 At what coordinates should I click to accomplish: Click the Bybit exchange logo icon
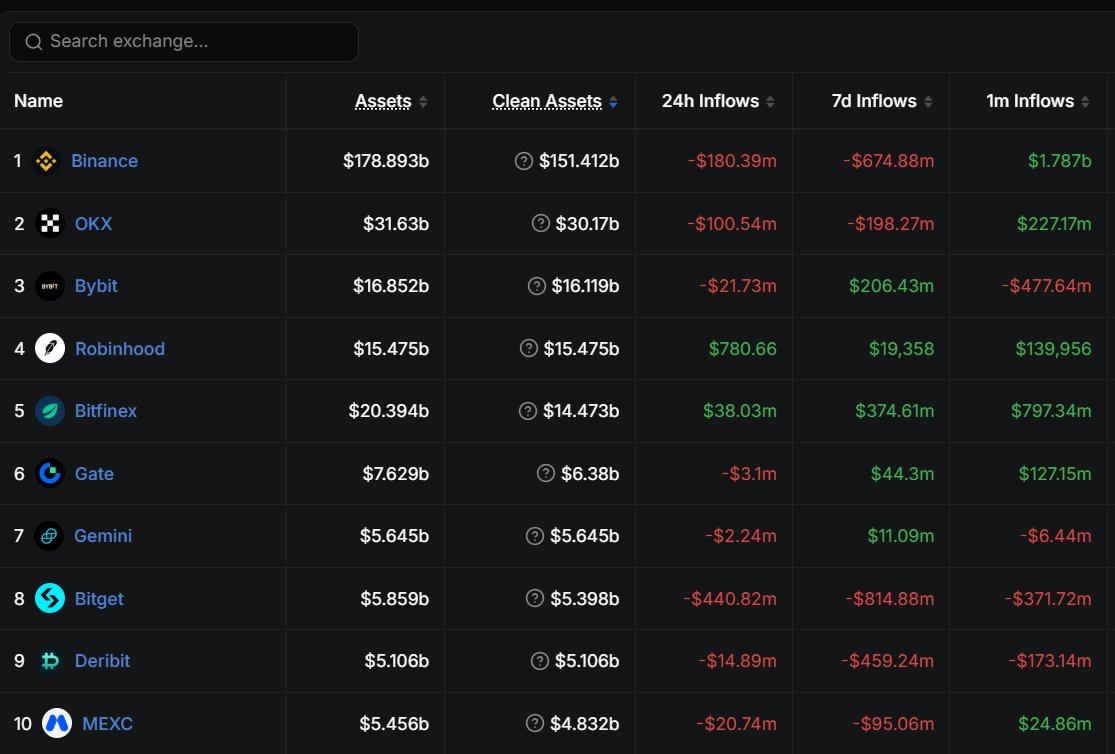click(50, 286)
